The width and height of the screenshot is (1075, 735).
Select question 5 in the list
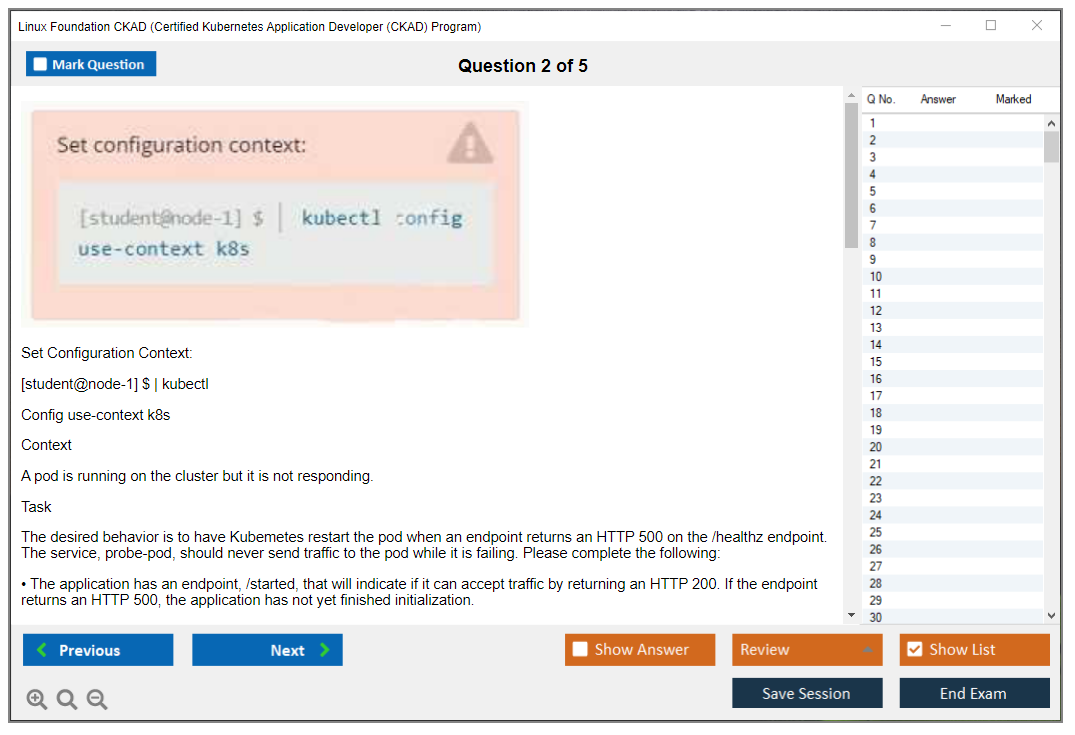pos(873,191)
